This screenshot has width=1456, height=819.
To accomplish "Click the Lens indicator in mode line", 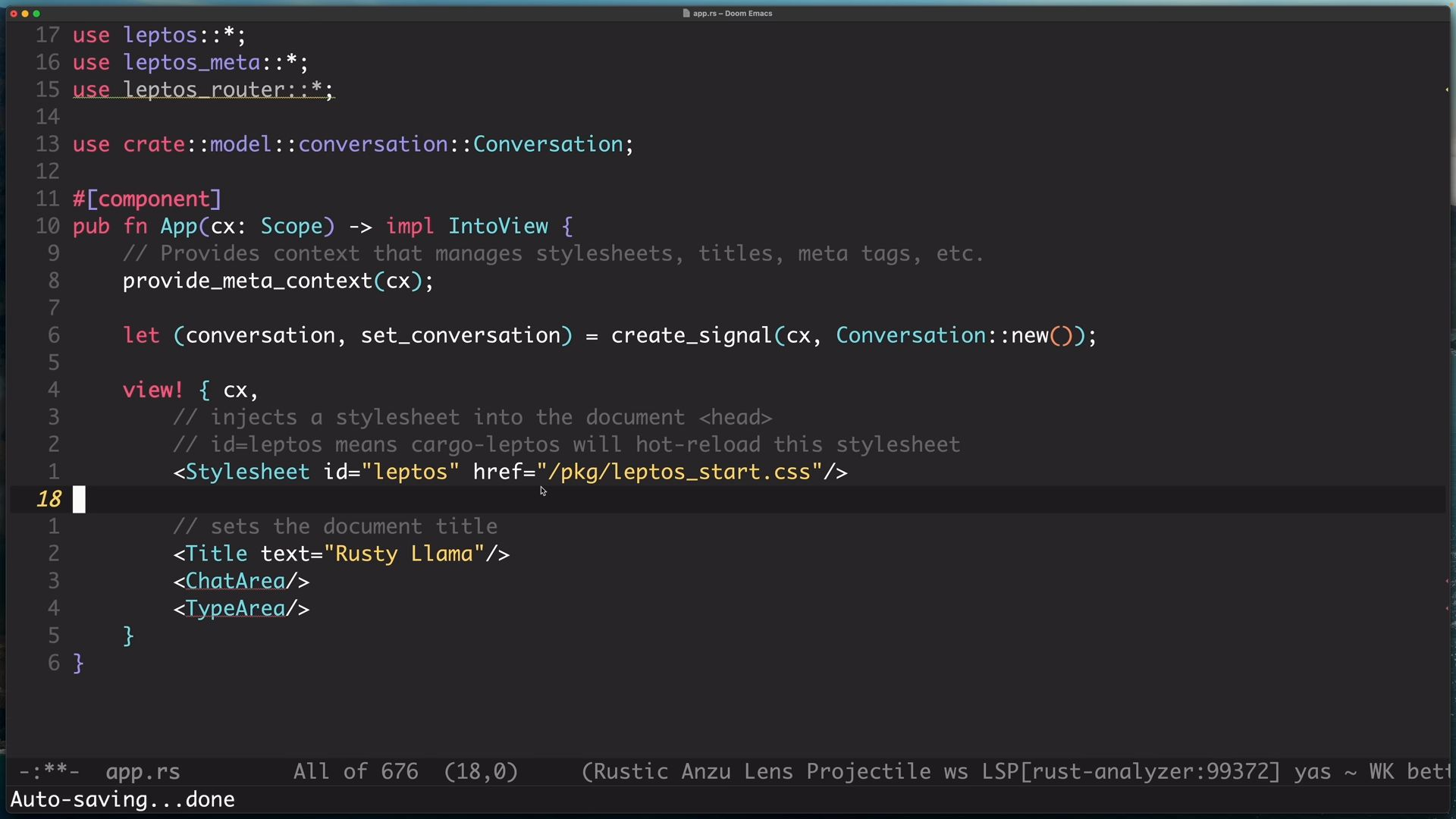I will pyautogui.click(x=767, y=772).
